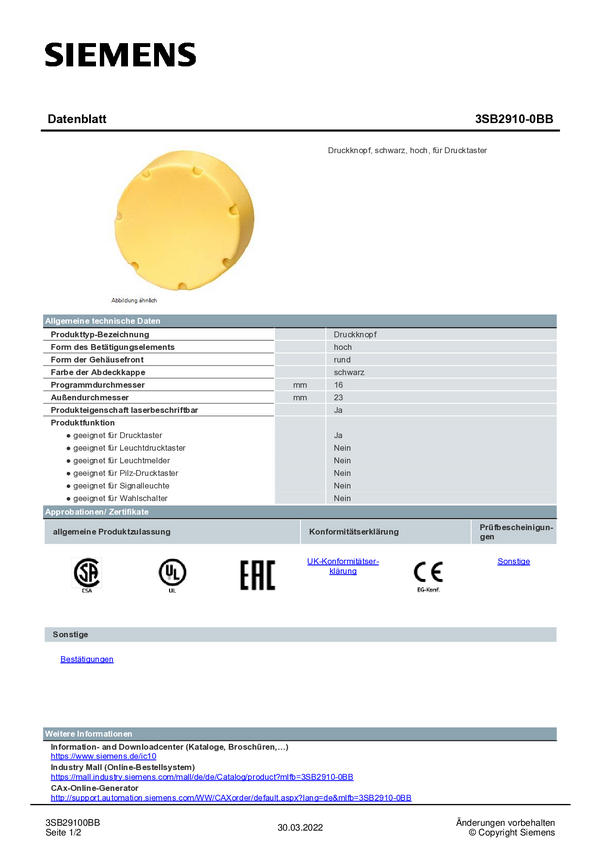Click the Siemens logo
The width and height of the screenshot is (601, 850).
click(120, 55)
